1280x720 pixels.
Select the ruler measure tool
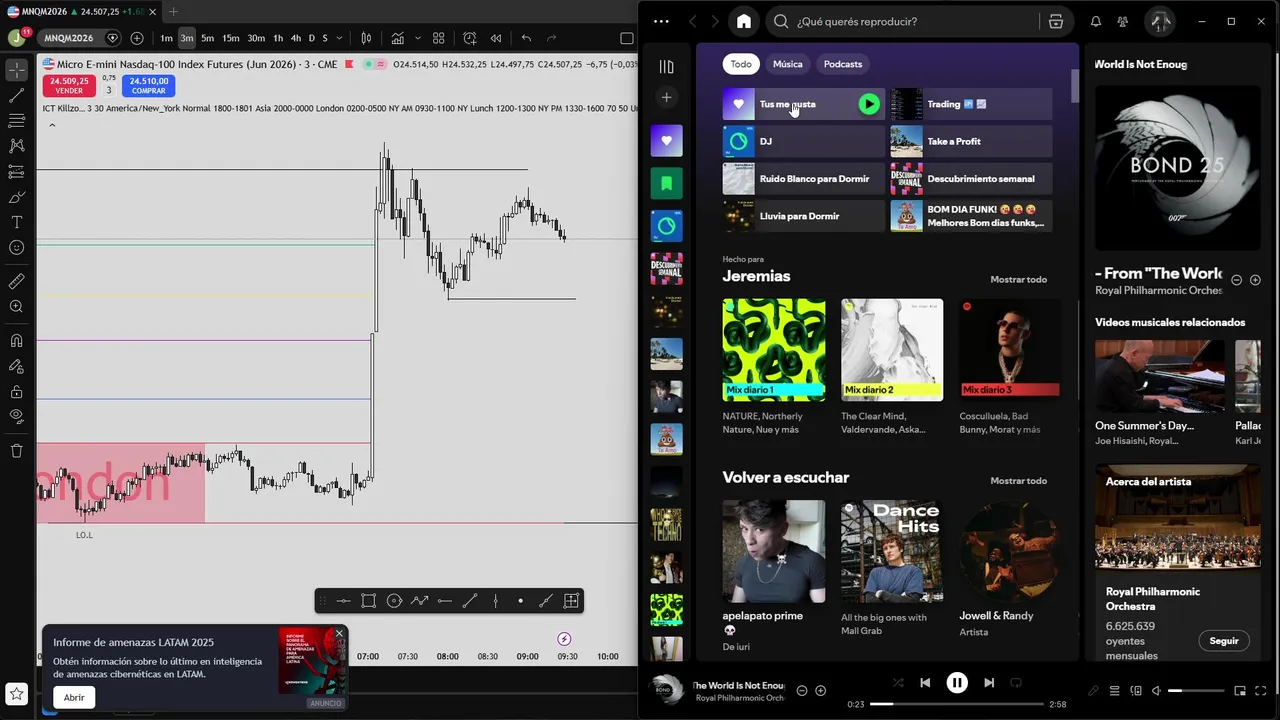click(16, 282)
